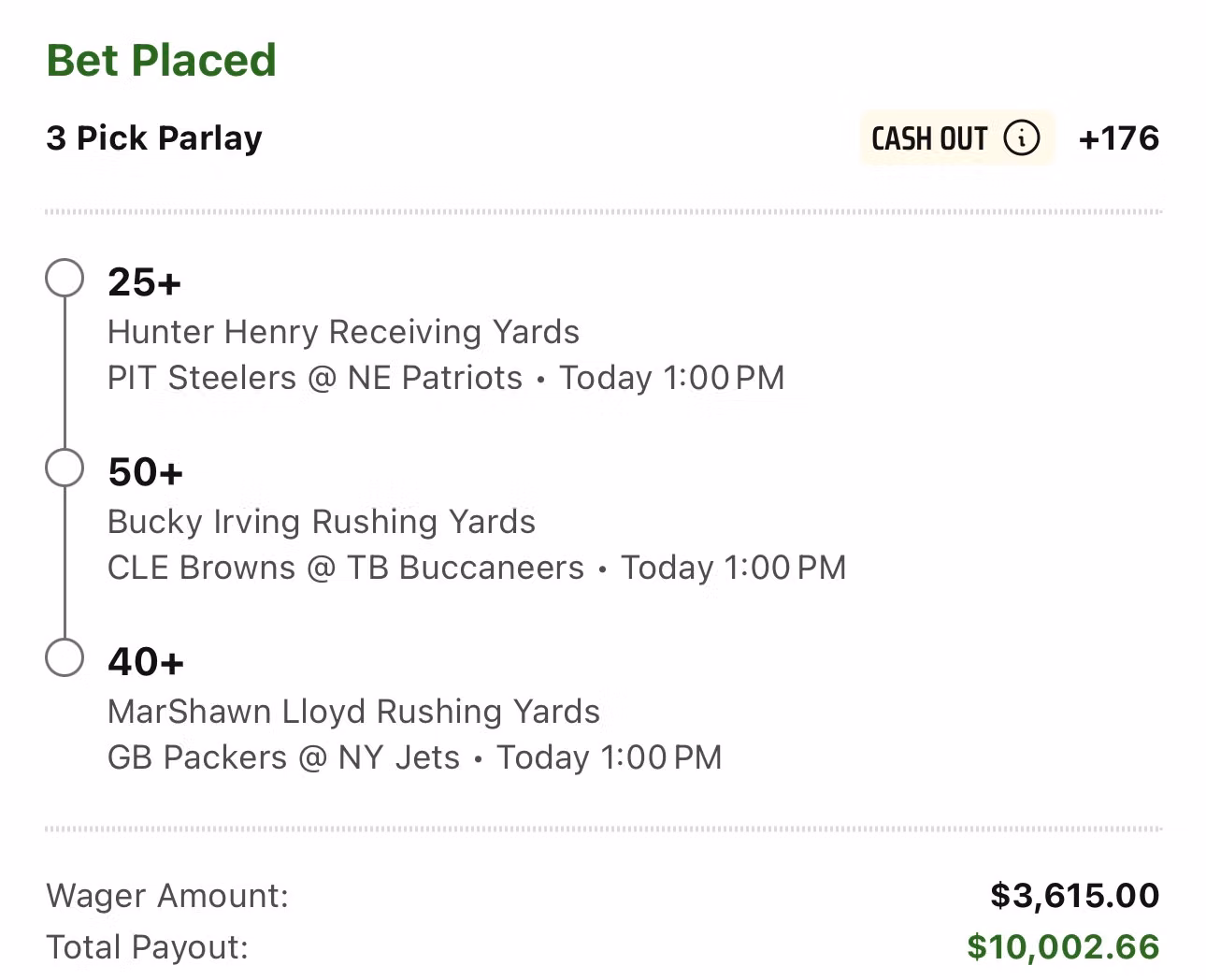Open Bucky Irving Rushing Yards pick
Viewport: 1206px width, 980px height.
(322, 522)
